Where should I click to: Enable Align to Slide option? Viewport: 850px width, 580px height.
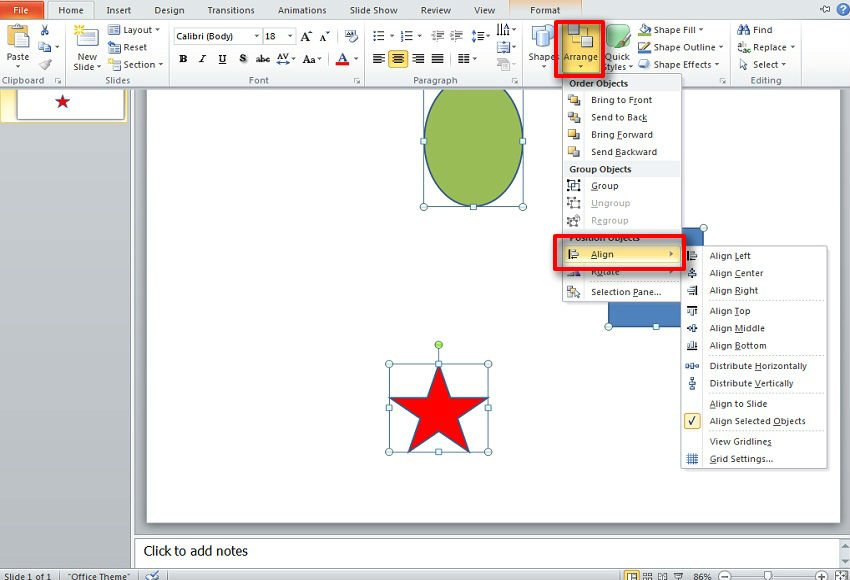click(738, 404)
